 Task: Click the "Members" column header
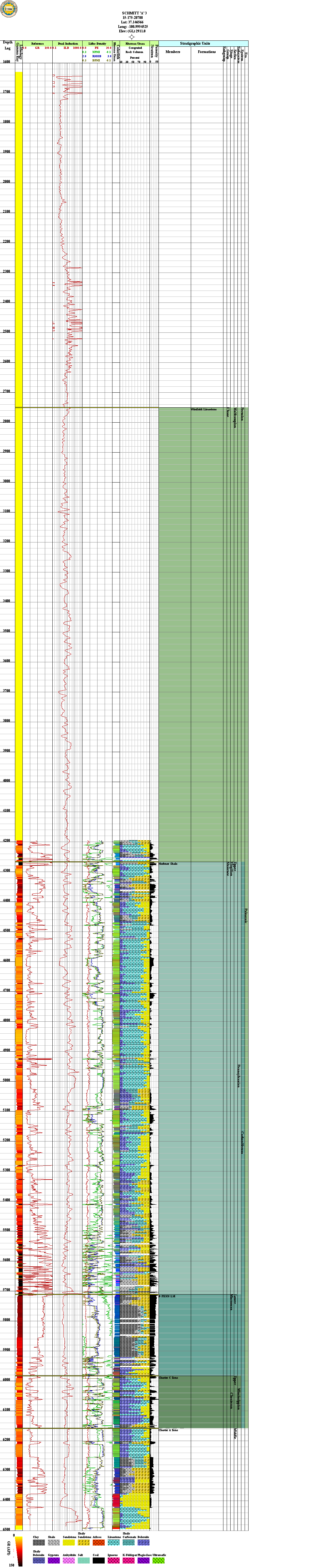click(x=173, y=52)
